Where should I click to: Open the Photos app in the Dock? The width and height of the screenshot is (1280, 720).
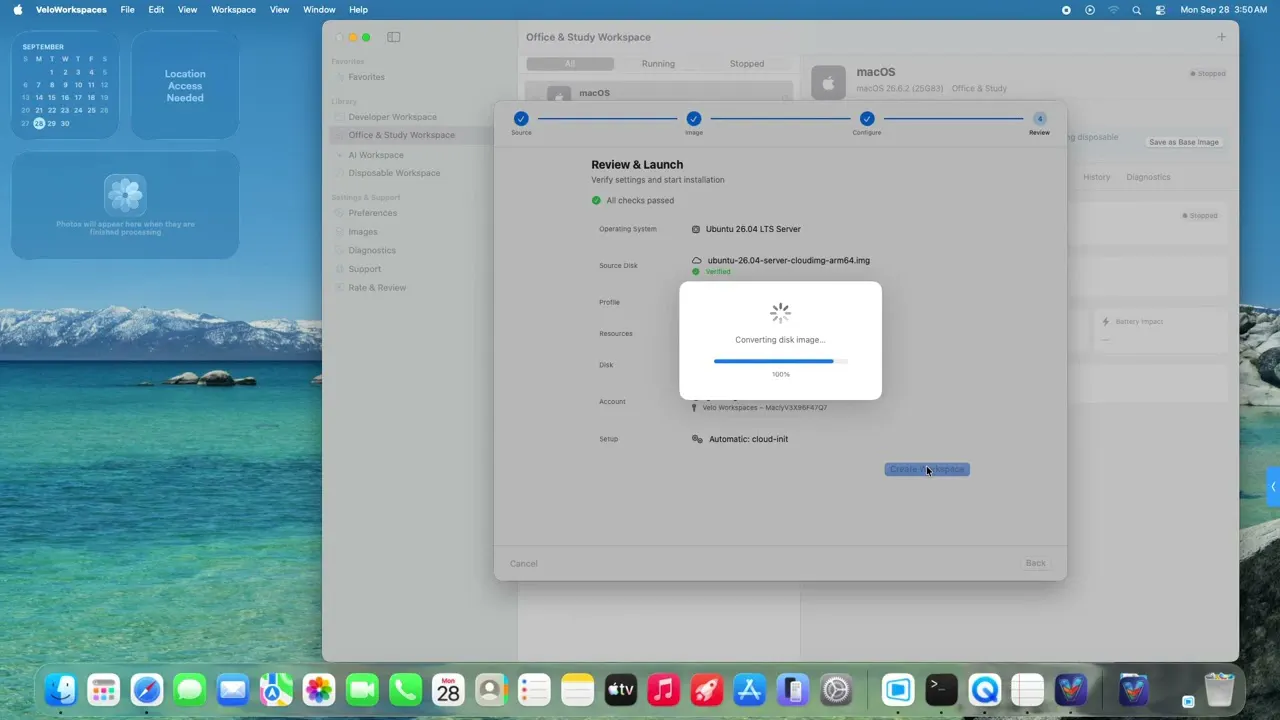(x=319, y=690)
